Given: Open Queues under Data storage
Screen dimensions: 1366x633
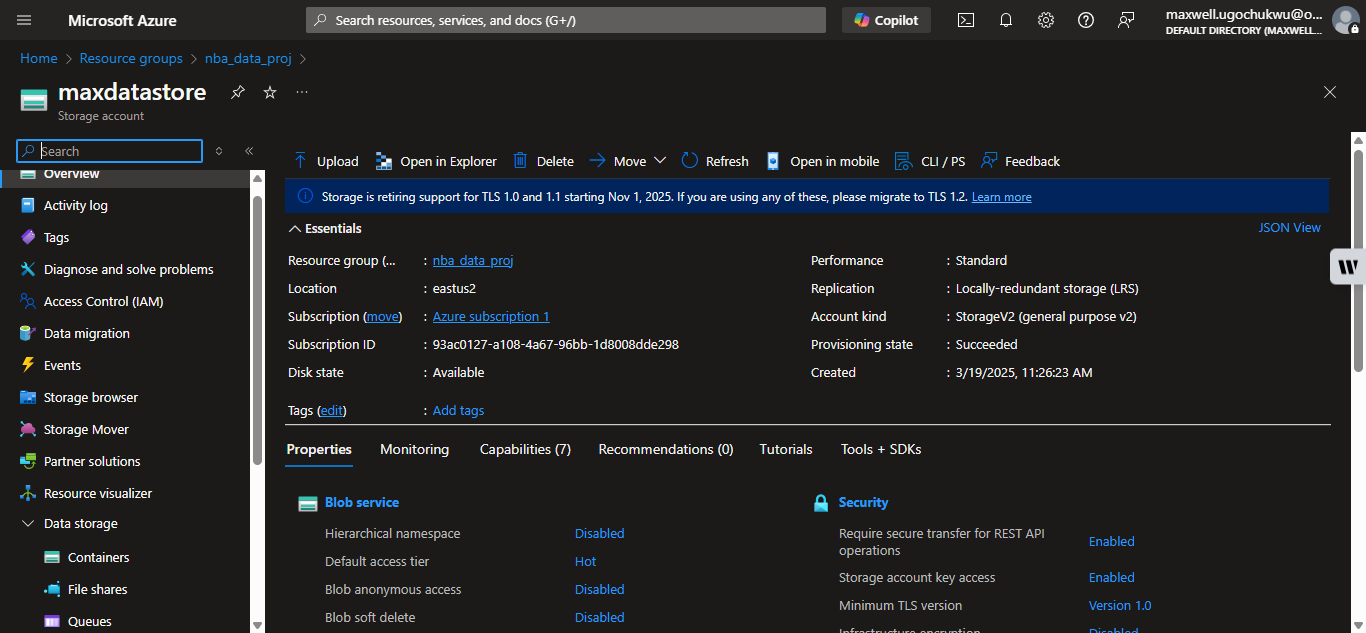Looking at the screenshot, I should (x=89, y=621).
